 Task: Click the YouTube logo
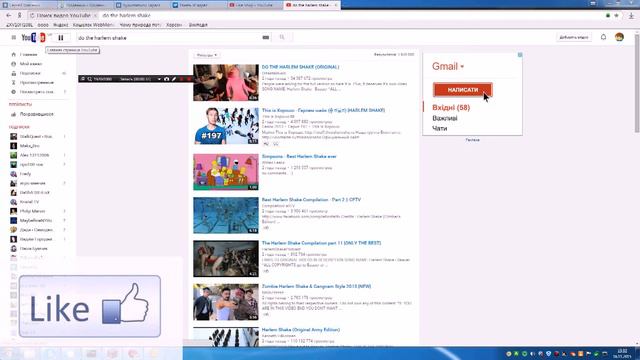point(33,38)
